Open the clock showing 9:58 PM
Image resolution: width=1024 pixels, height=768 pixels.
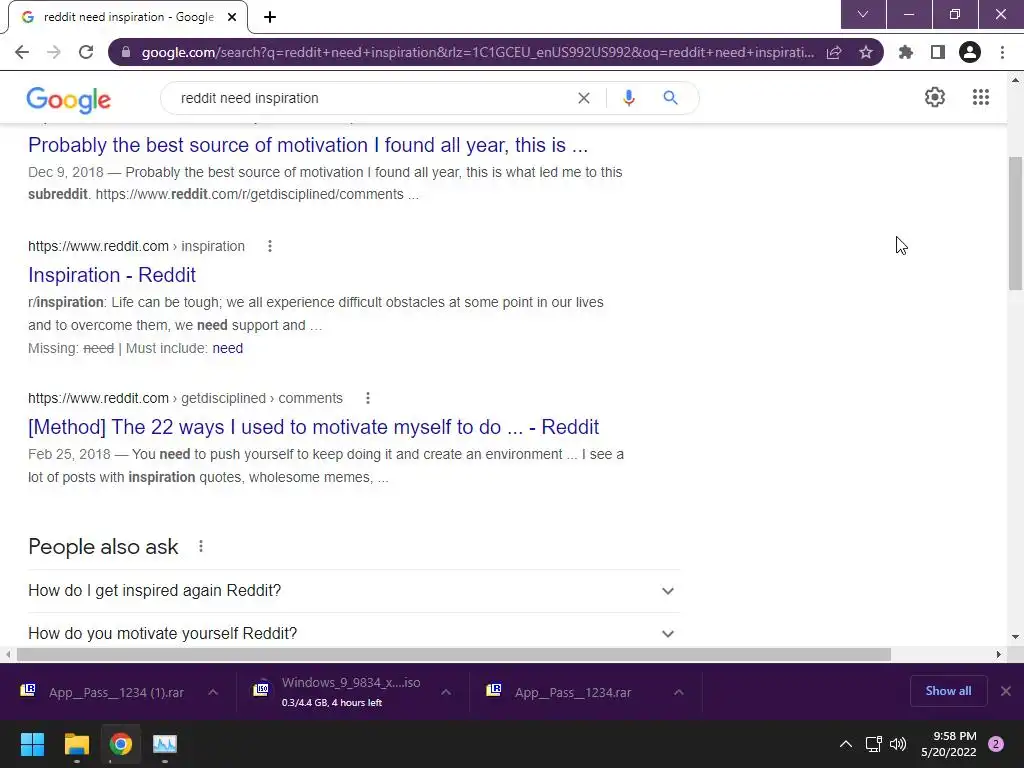(x=949, y=744)
